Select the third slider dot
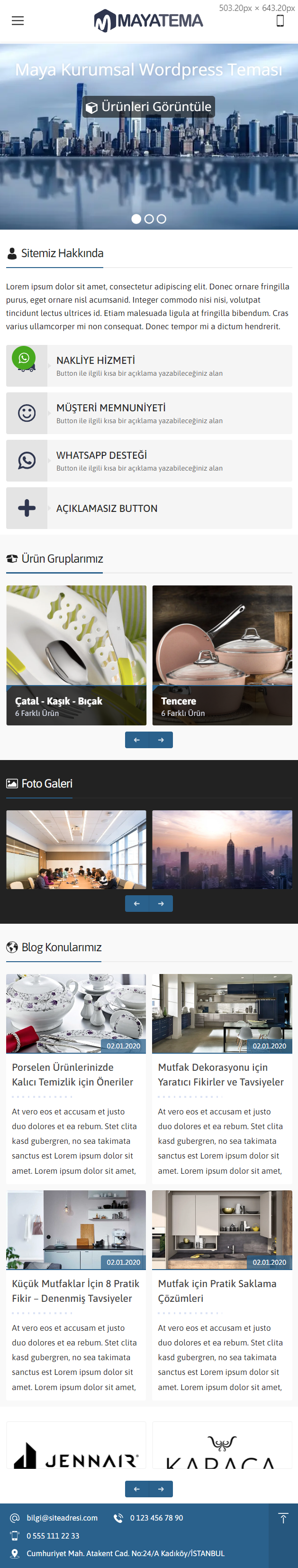The height and width of the screenshot is (1568, 298). pos(161,219)
